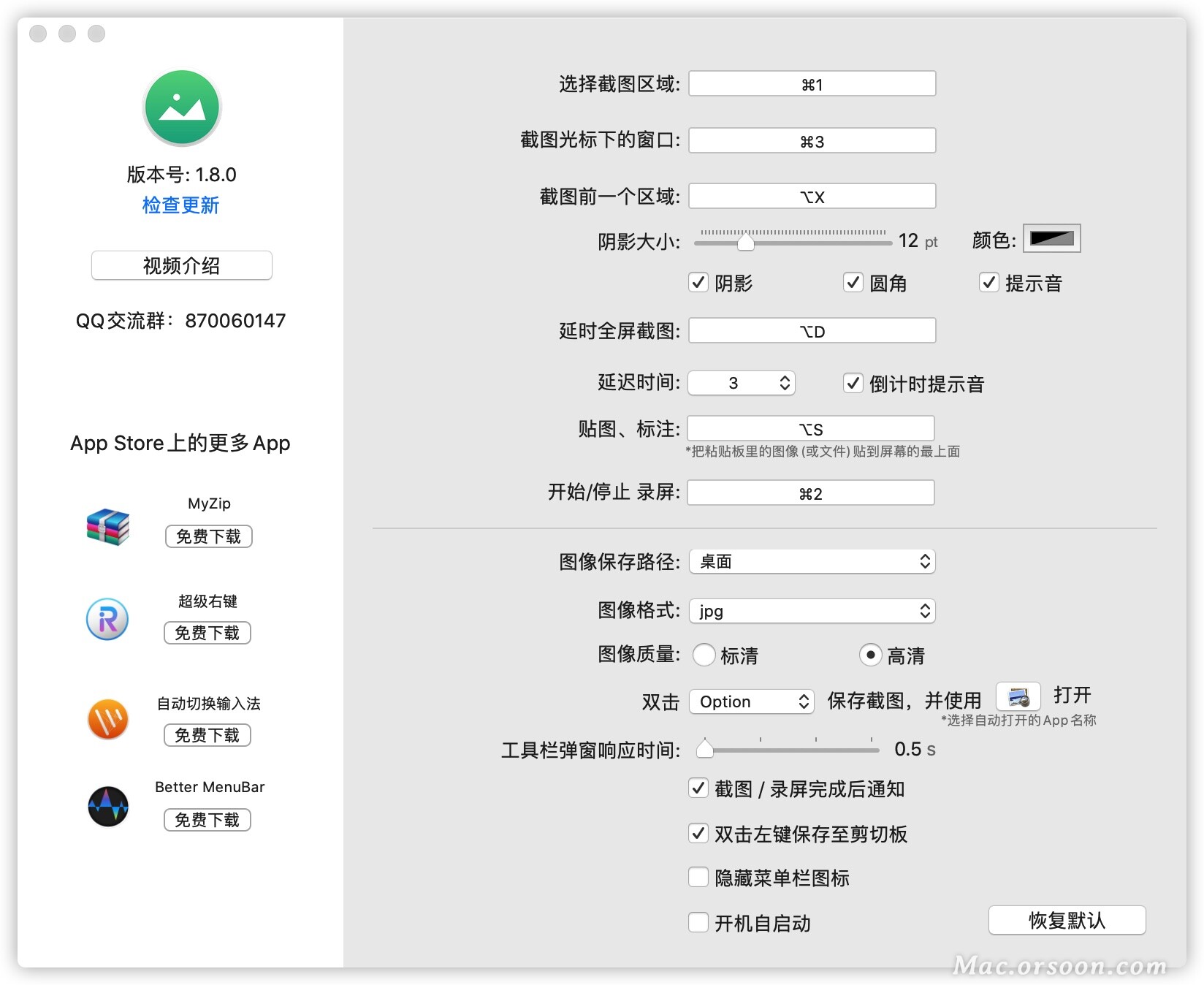
Task: Click the shadow 颜色 color swatch
Action: (1051, 238)
